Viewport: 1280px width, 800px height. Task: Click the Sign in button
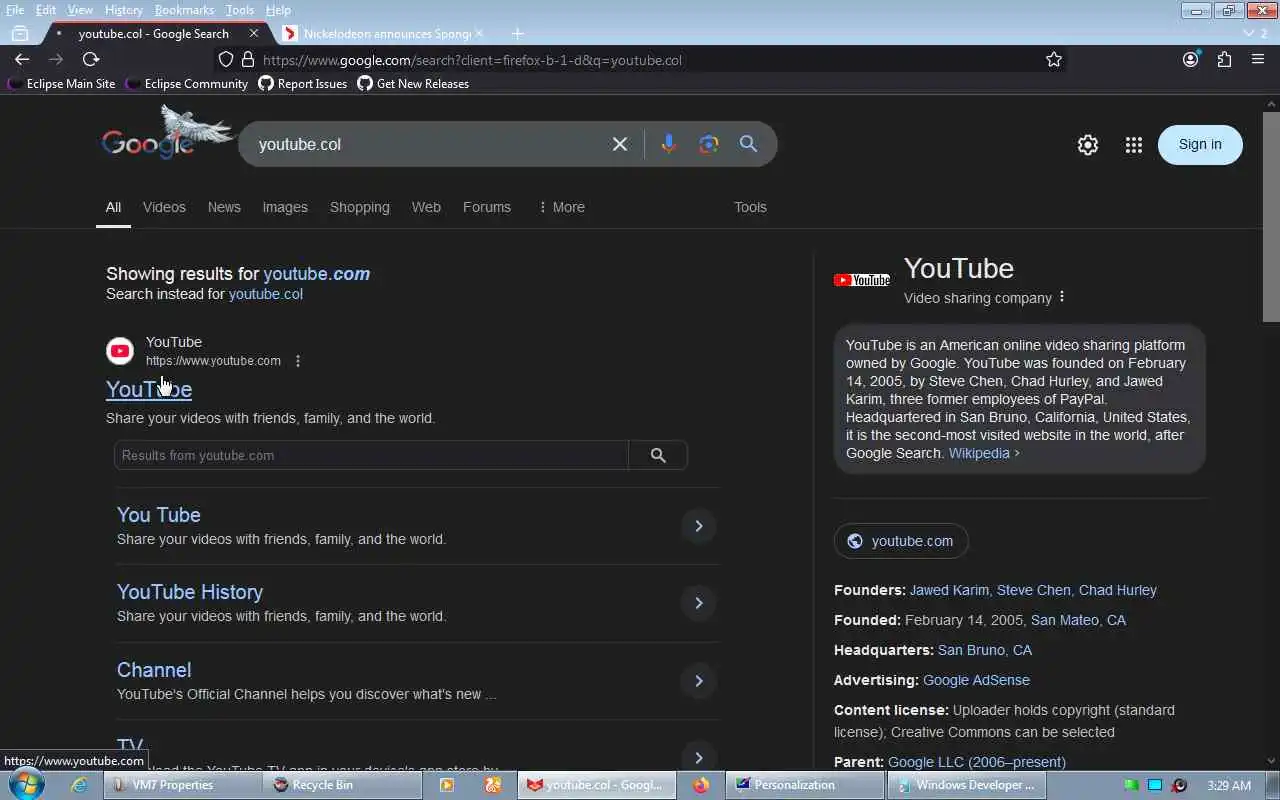point(1200,144)
